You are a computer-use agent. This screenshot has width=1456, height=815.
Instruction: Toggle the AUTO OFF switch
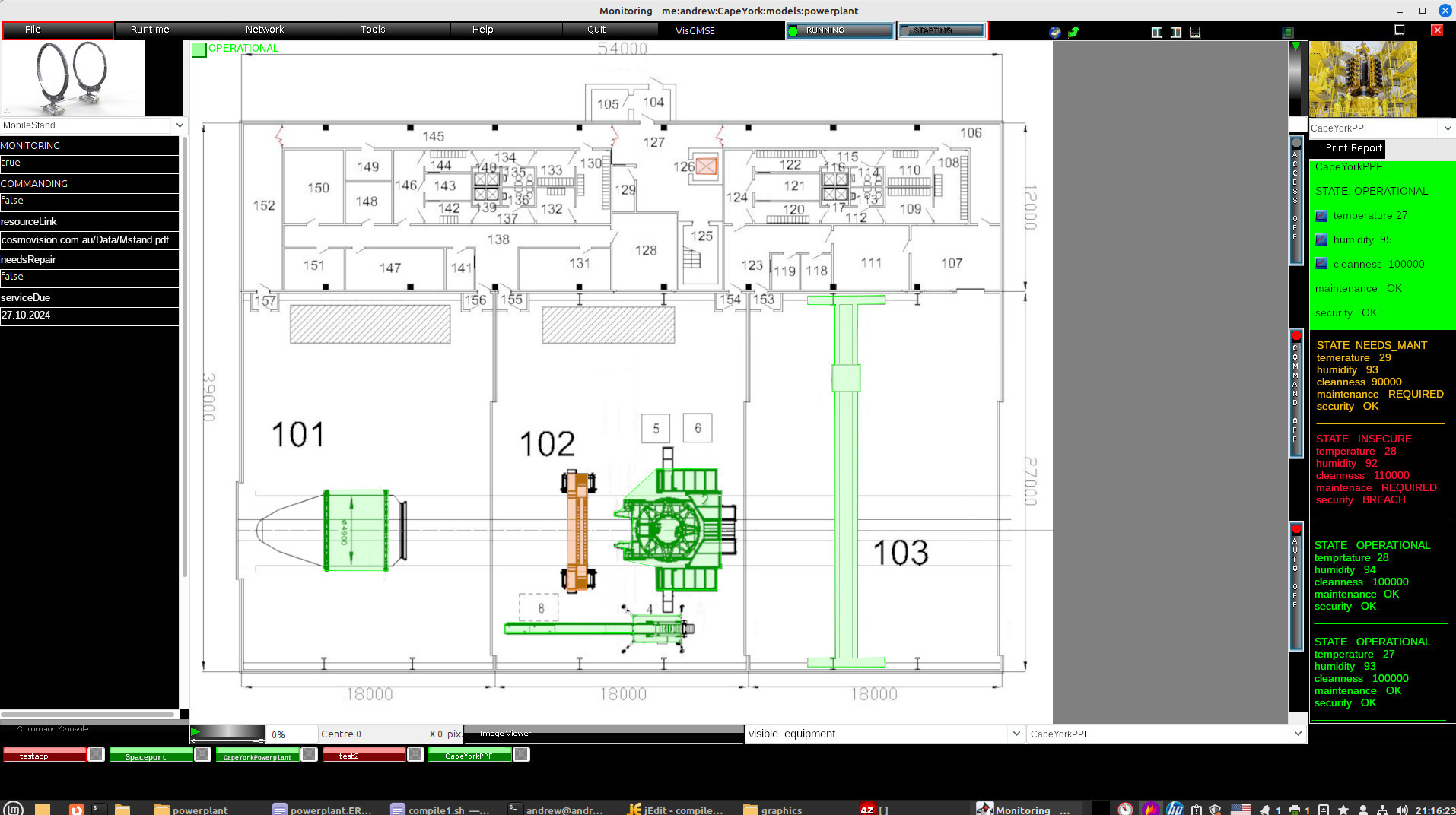tap(1295, 585)
